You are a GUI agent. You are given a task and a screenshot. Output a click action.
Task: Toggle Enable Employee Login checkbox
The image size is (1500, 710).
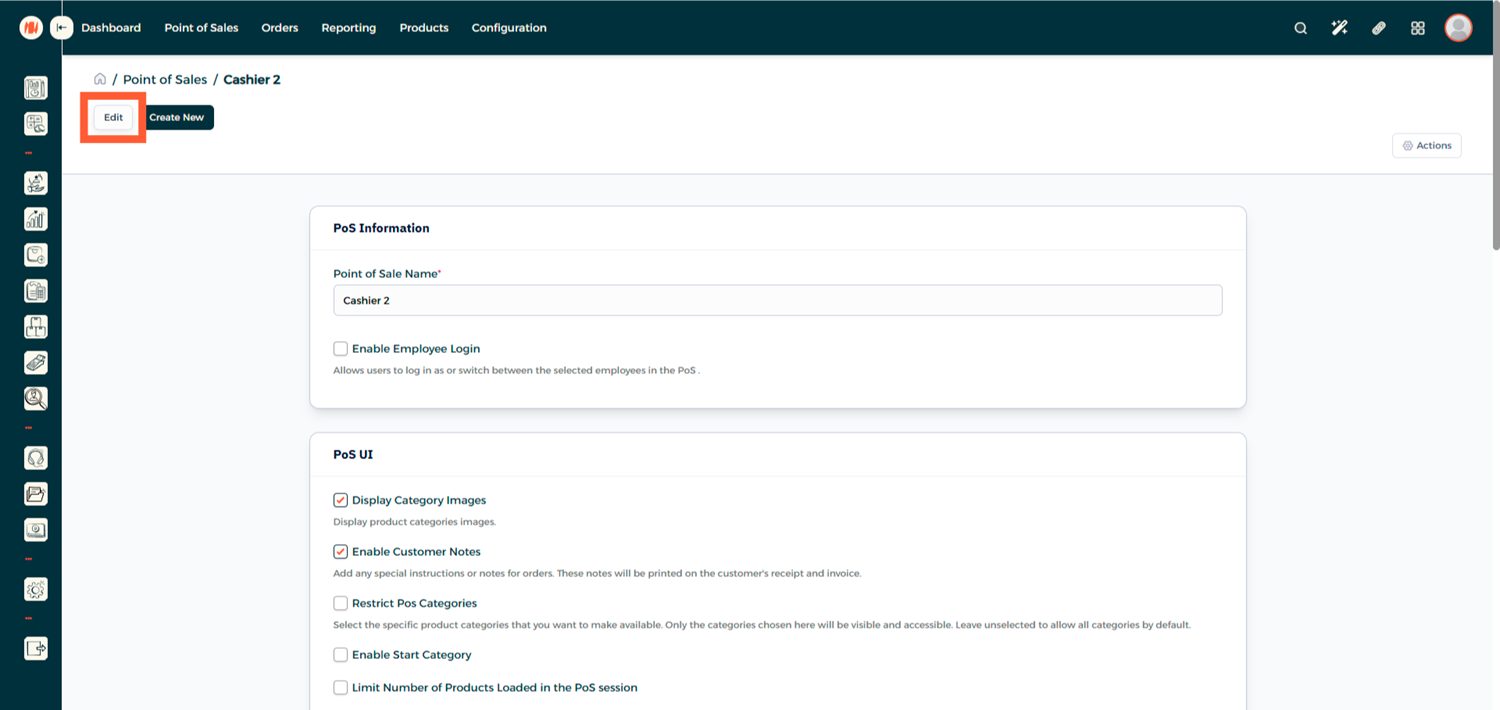pos(341,349)
